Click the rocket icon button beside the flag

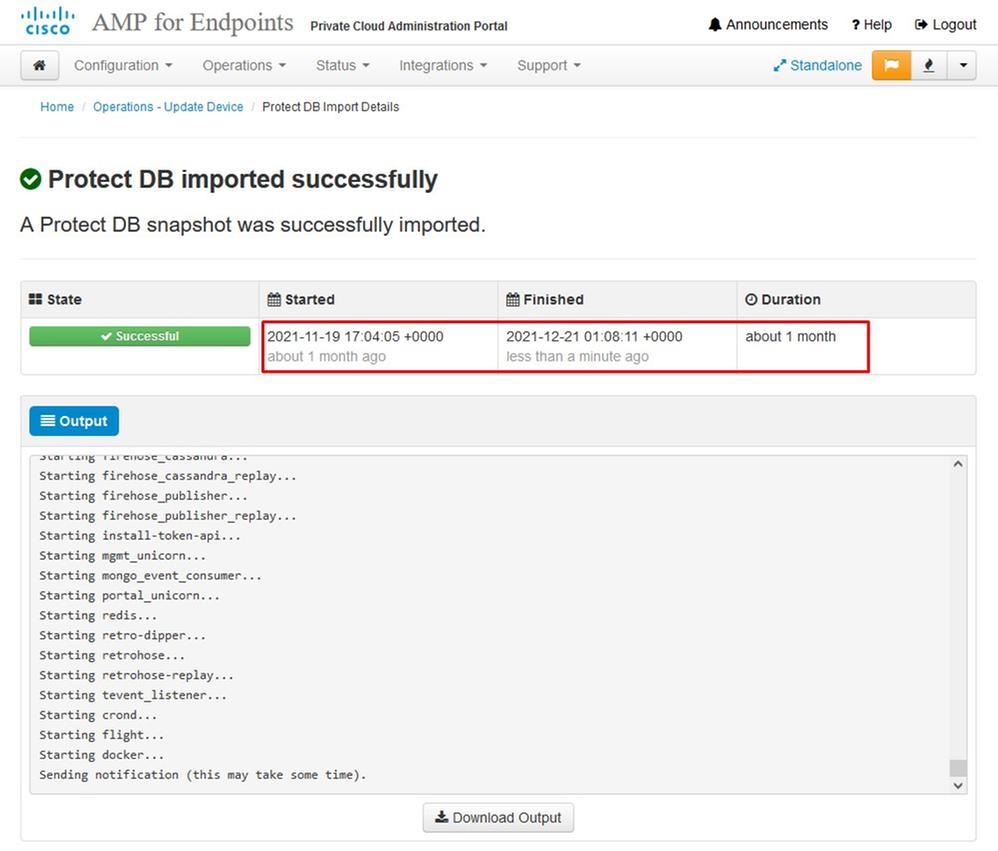point(929,66)
